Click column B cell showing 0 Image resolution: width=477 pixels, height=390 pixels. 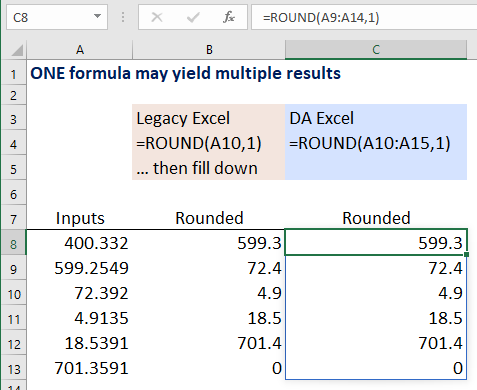pyautogui.click(x=209, y=368)
